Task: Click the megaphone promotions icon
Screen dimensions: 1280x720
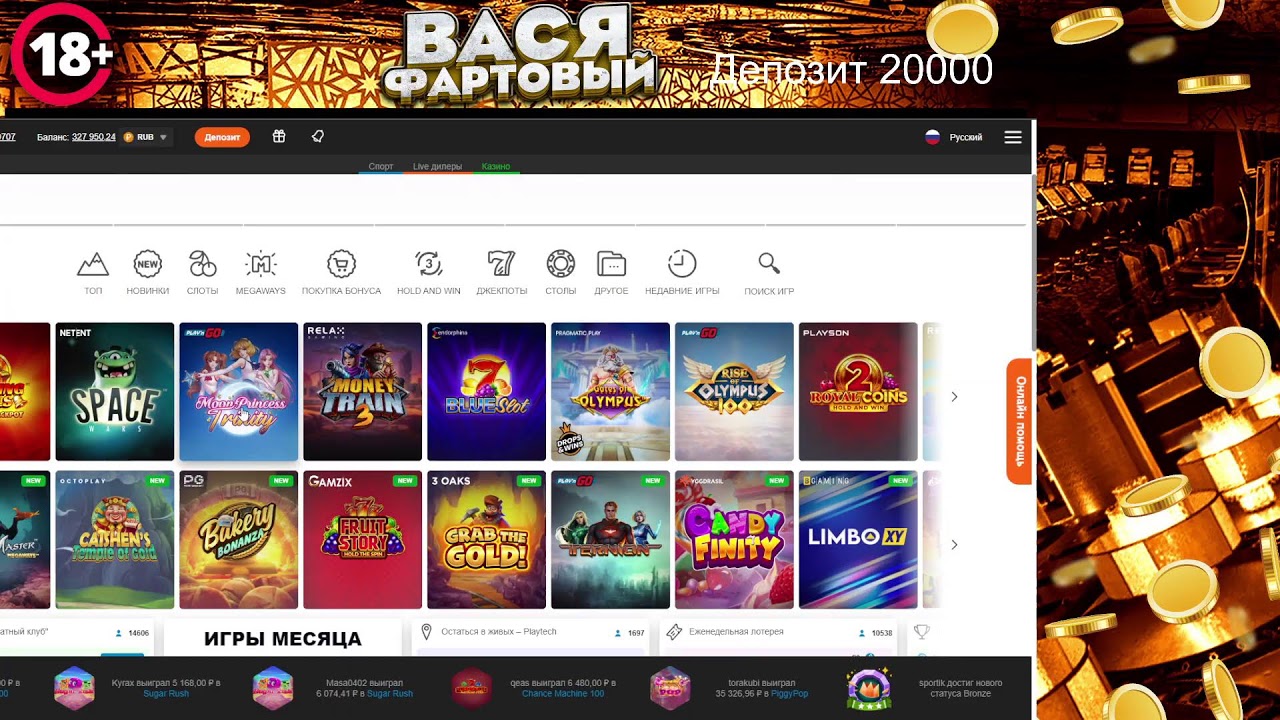Action: pyautogui.click(x=318, y=137)
